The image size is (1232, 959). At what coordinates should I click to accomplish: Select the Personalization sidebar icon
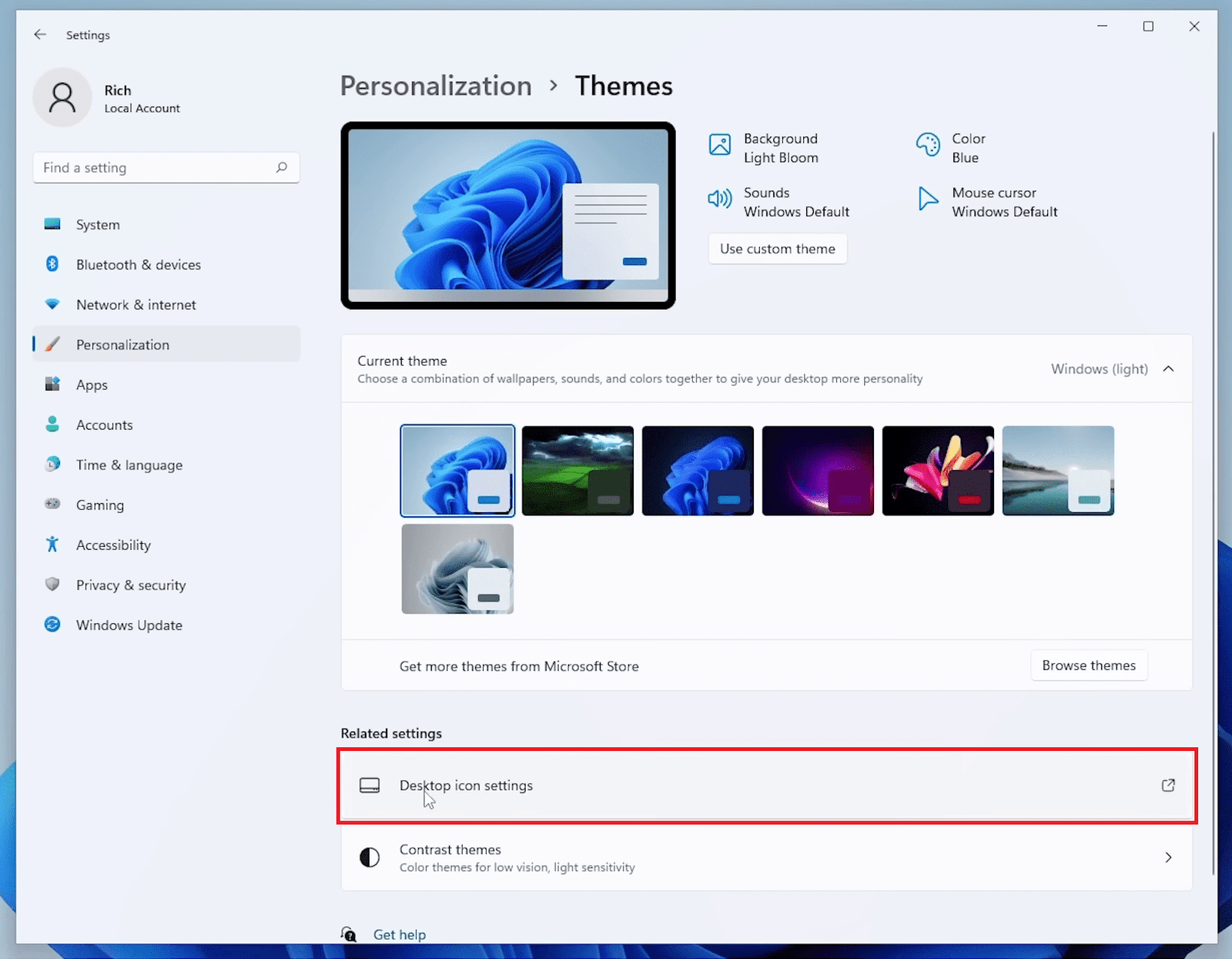click(x=52, y=344)
